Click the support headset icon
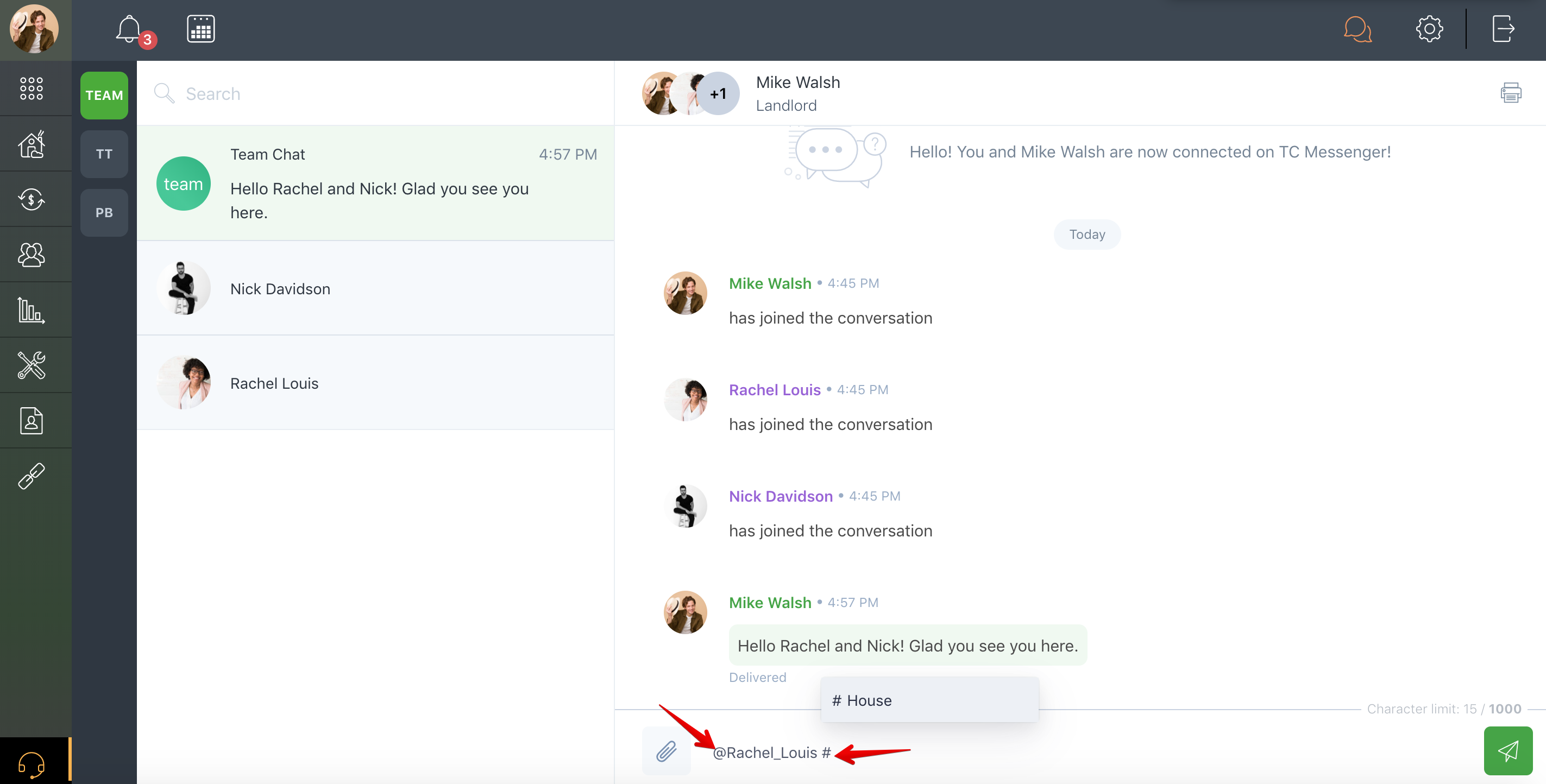 pos(31,764)
